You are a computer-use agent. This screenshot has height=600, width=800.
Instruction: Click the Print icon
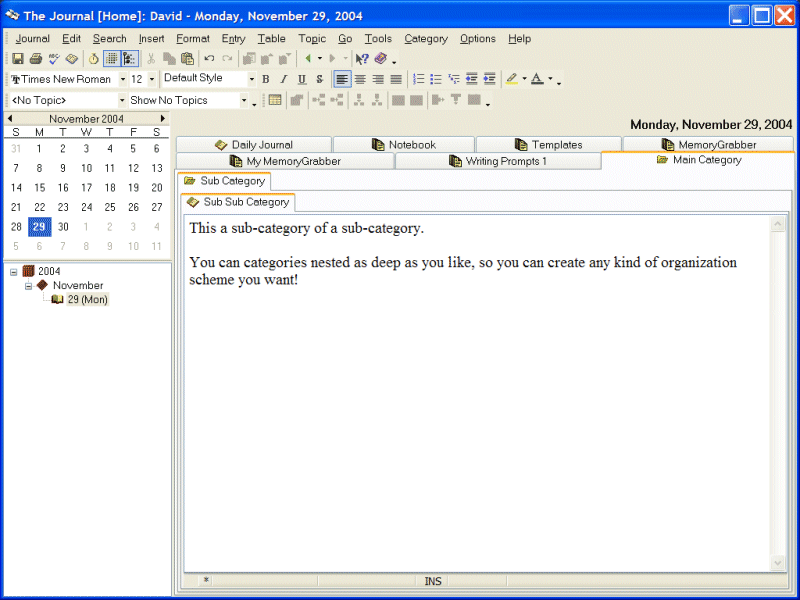click(36, 59)
